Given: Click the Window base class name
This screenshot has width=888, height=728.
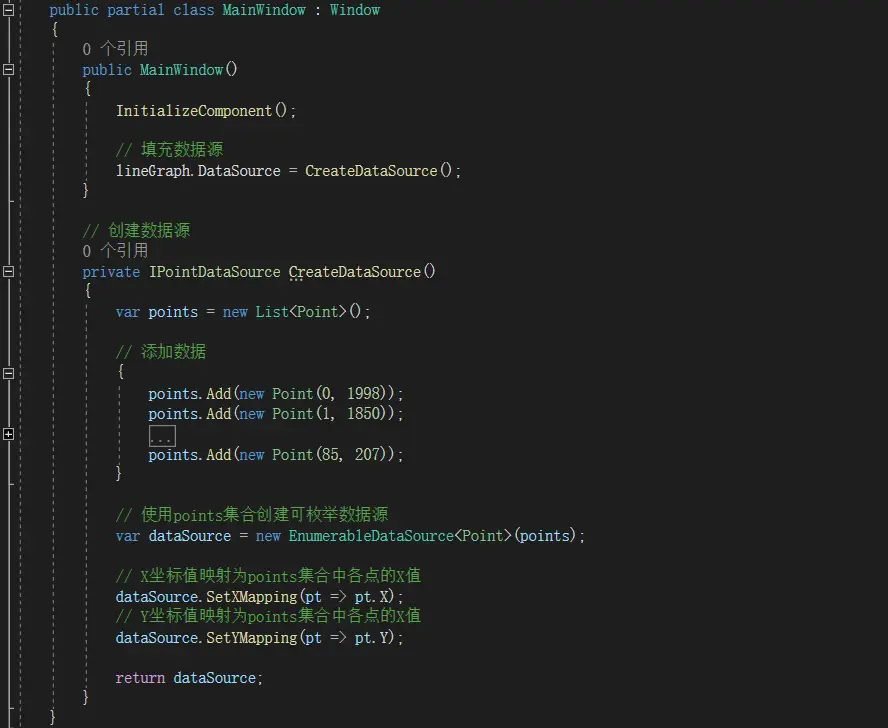Looking at the screenshot, I should pyautogui.click(x=355, y=10).
